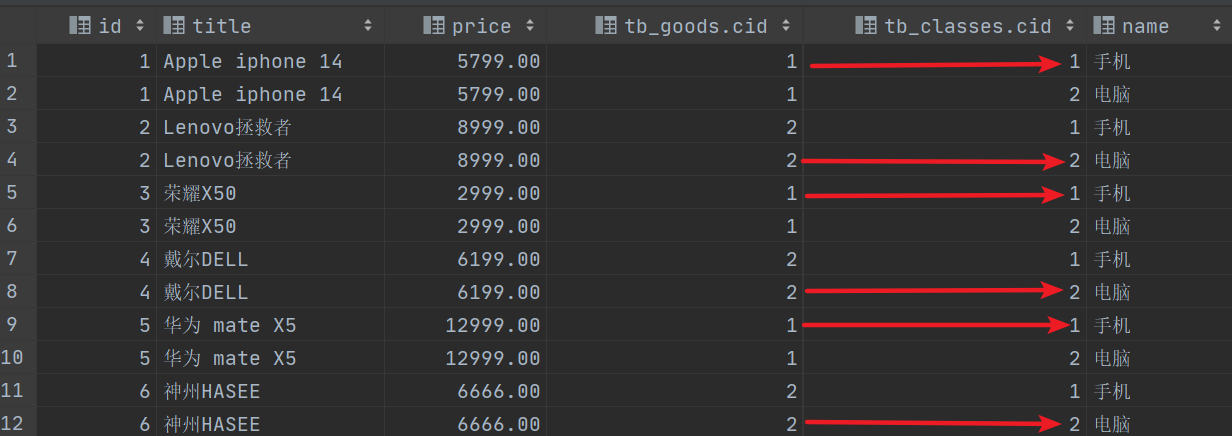The height and width of the screenshot is (436, 1232).
Task: Click name cell '电脑' in row 4
Action: (1112, 160)
